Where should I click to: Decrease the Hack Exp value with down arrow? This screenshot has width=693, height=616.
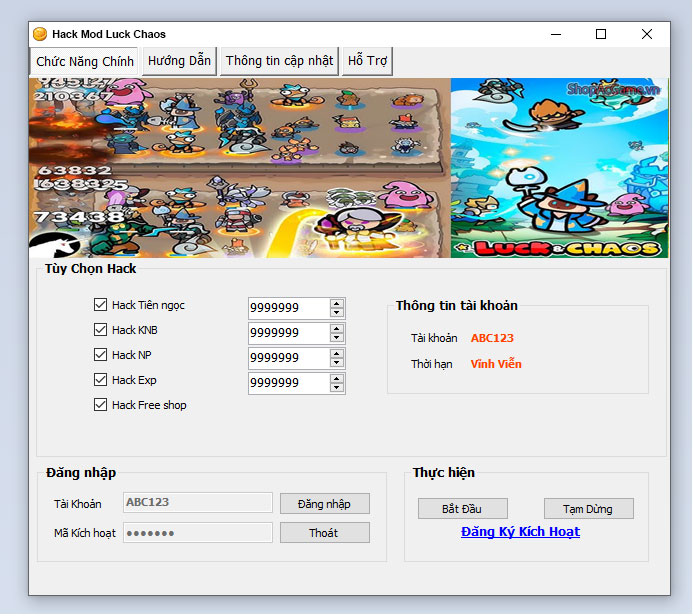click(337, 388)
